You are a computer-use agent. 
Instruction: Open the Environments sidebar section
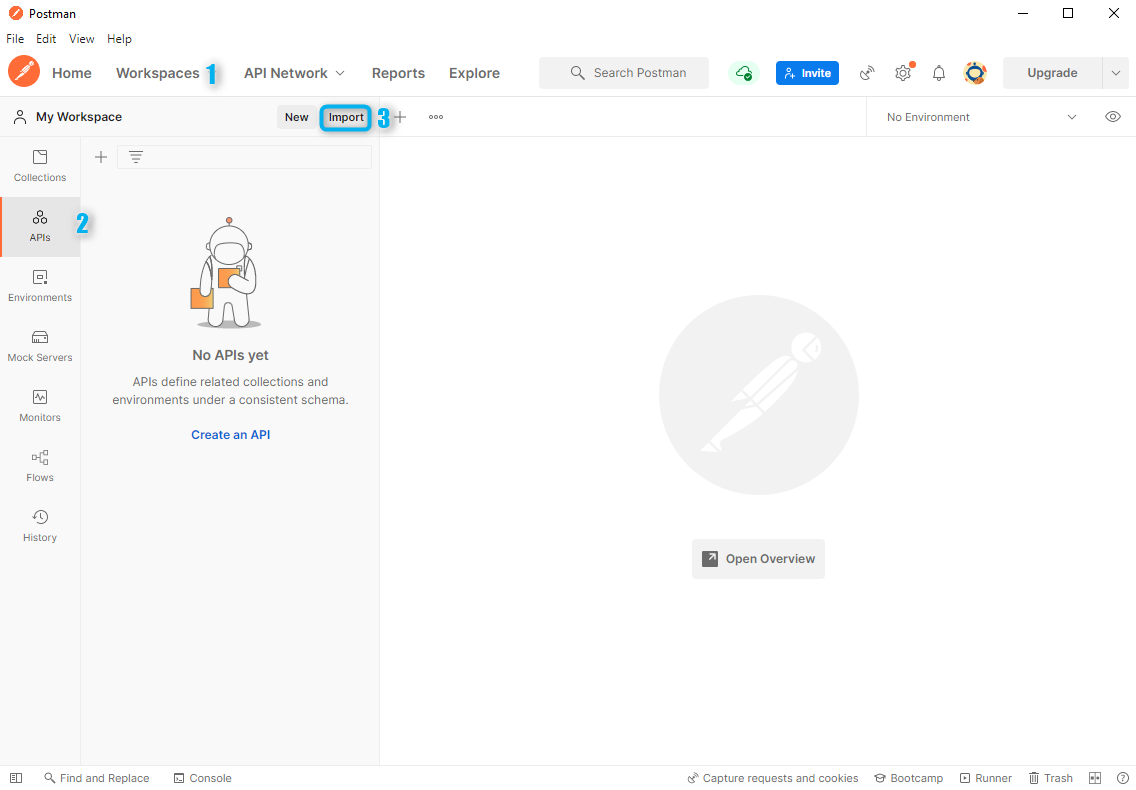click(40, 286)
